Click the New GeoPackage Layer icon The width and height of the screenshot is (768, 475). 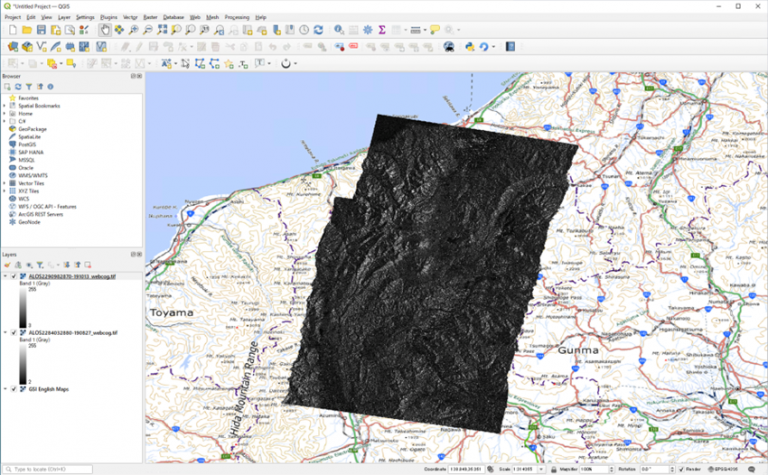(27, 47)
